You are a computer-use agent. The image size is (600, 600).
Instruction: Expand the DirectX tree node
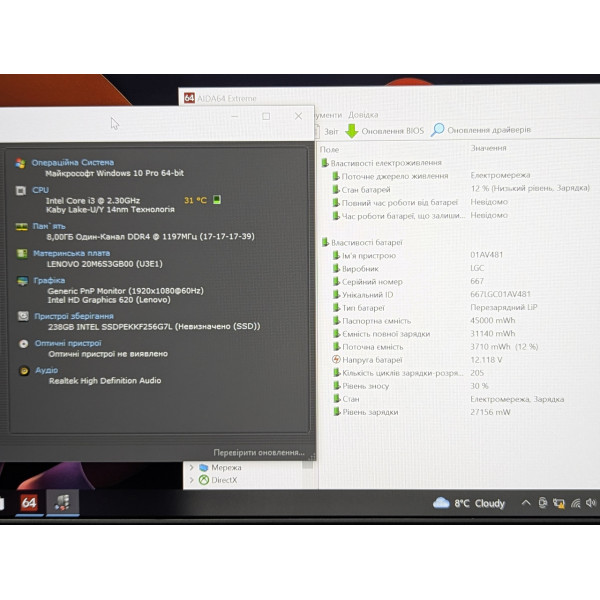click(191, 480)
